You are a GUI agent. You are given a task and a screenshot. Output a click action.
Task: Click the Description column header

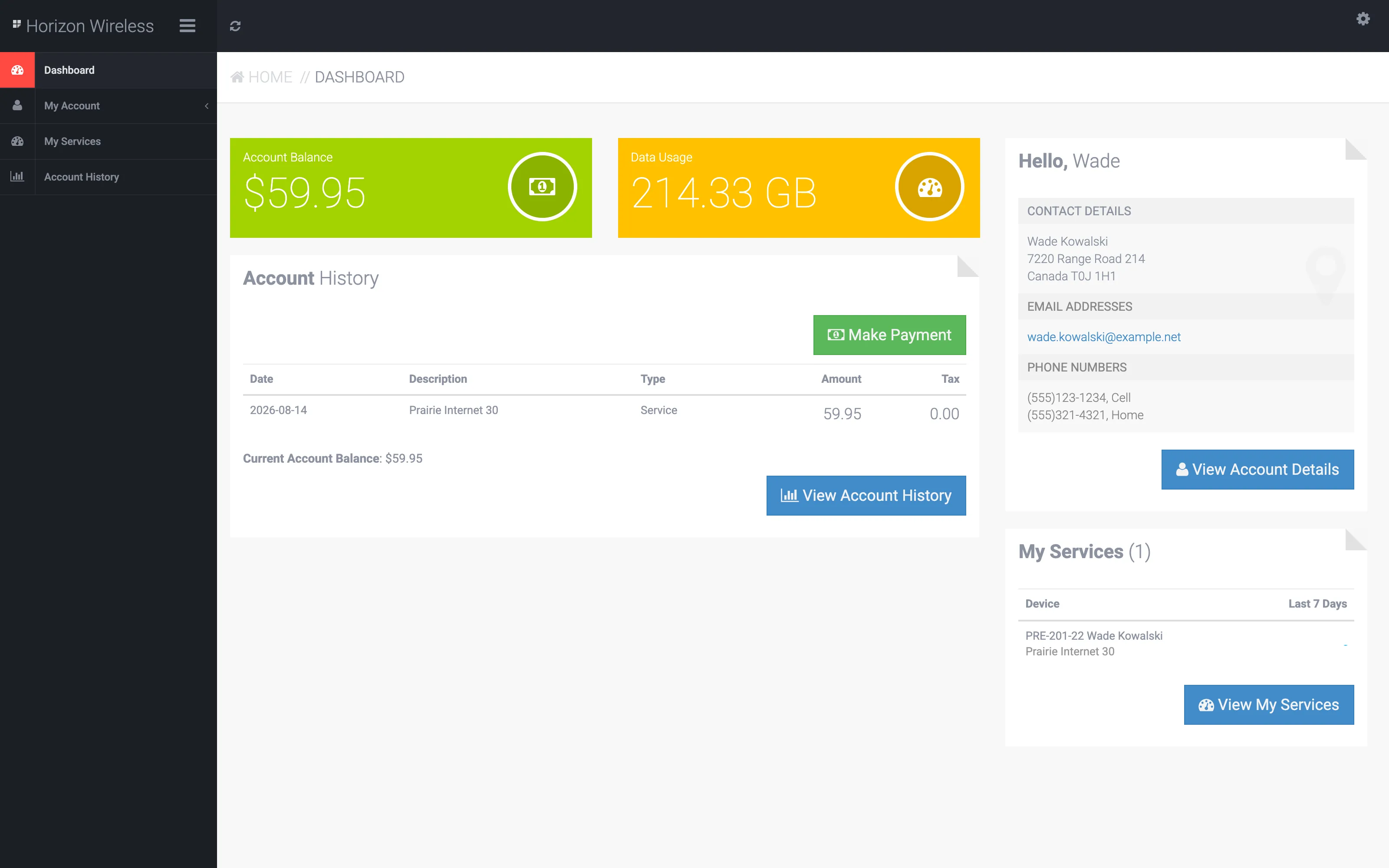pyautogui.click(x=438, y=379)
